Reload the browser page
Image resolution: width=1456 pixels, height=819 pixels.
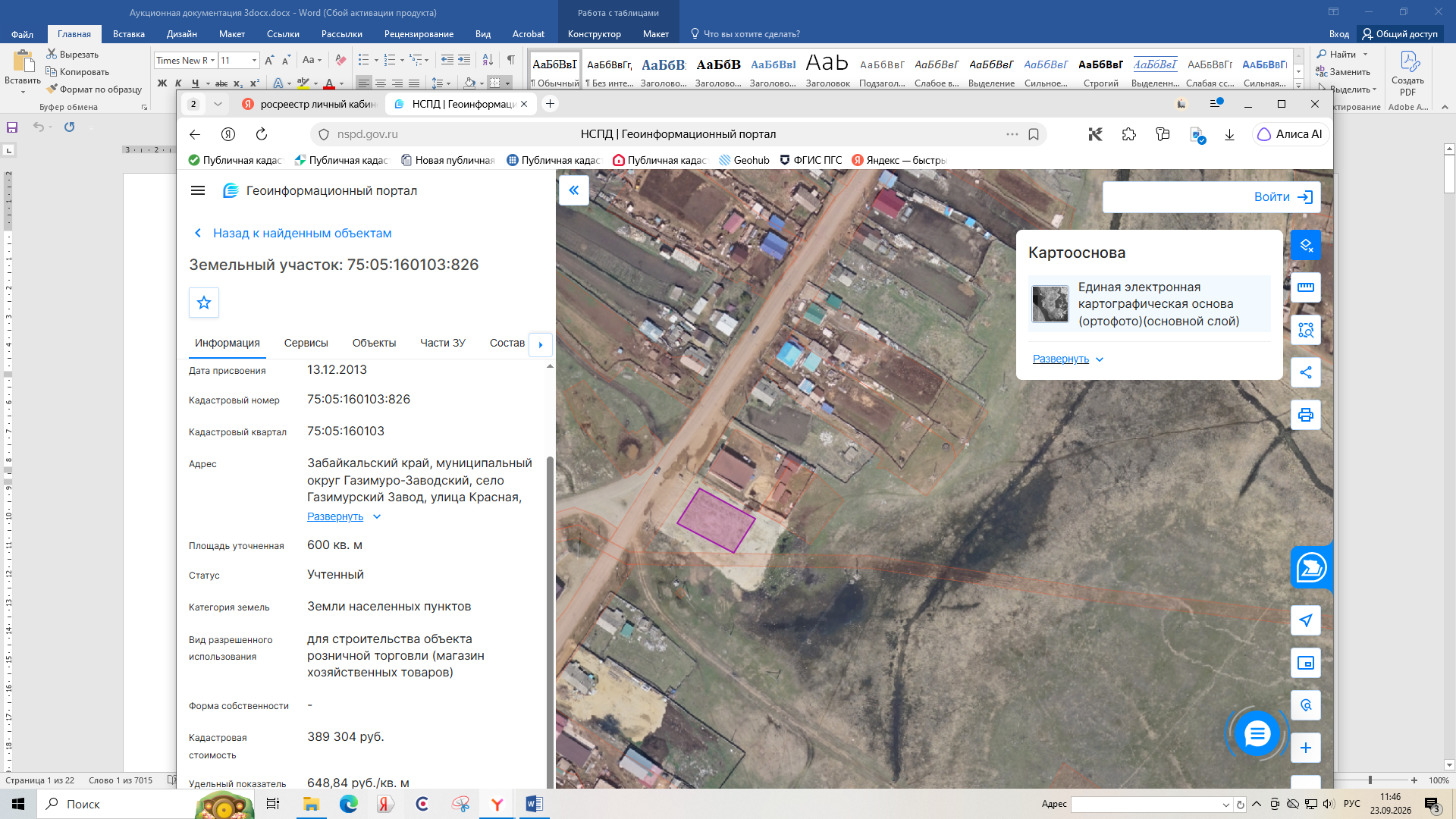262,134
